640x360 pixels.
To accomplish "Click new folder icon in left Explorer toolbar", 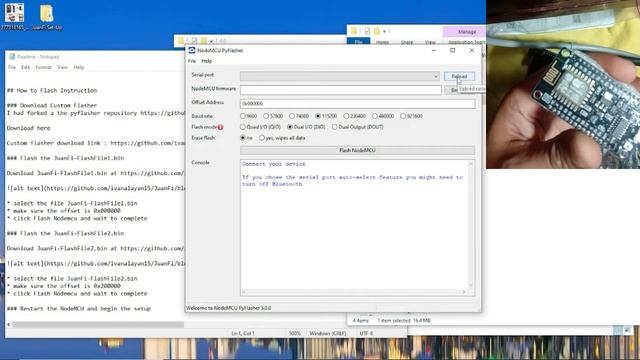I will pyautogui.click(x=203, y=41).
